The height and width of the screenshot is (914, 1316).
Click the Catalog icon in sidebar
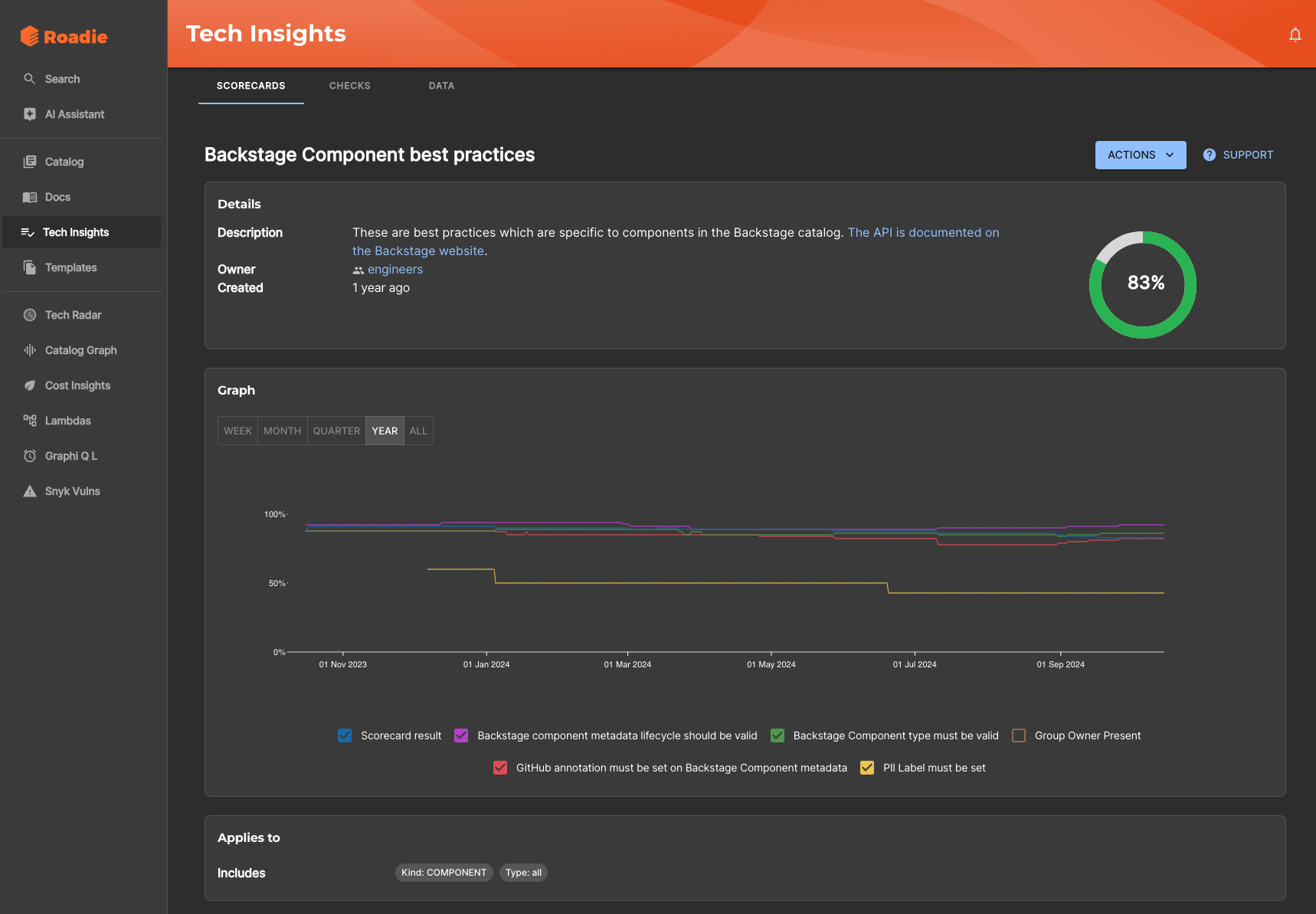[x=30, y=162]
